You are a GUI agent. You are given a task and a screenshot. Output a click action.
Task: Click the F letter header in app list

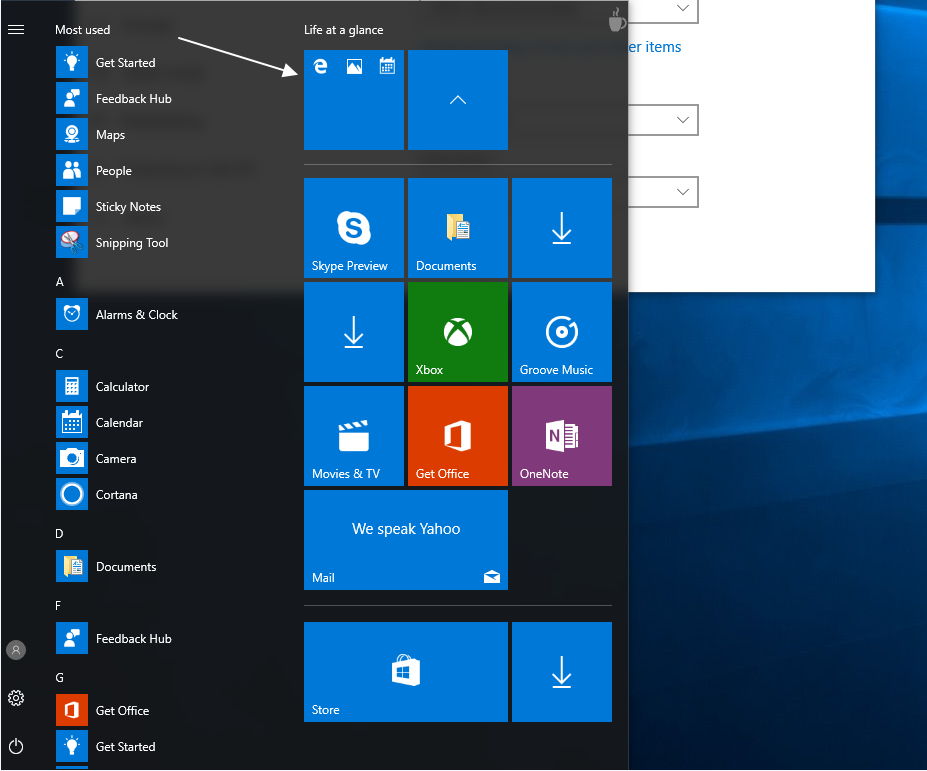pyautogui.click(x=58, y=605)
